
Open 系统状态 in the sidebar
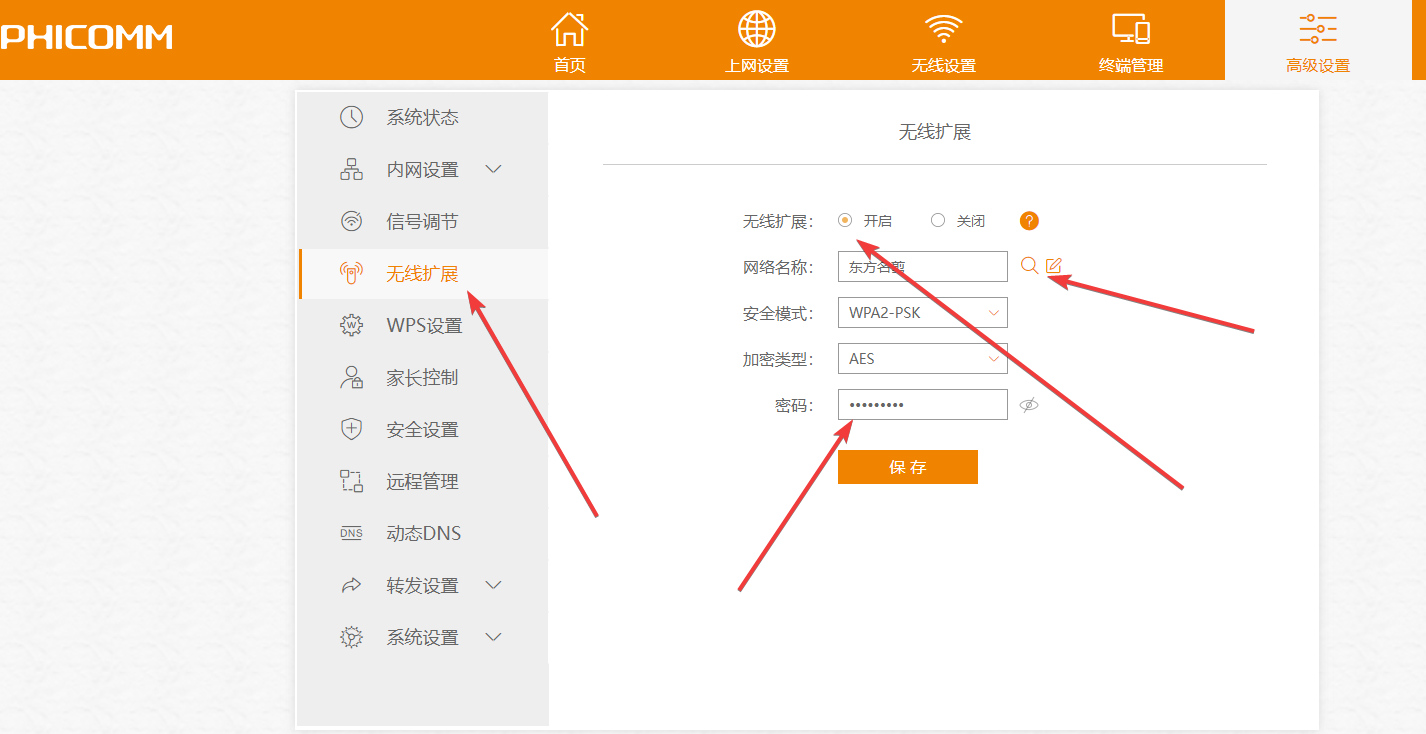click(x=423, y=117)
